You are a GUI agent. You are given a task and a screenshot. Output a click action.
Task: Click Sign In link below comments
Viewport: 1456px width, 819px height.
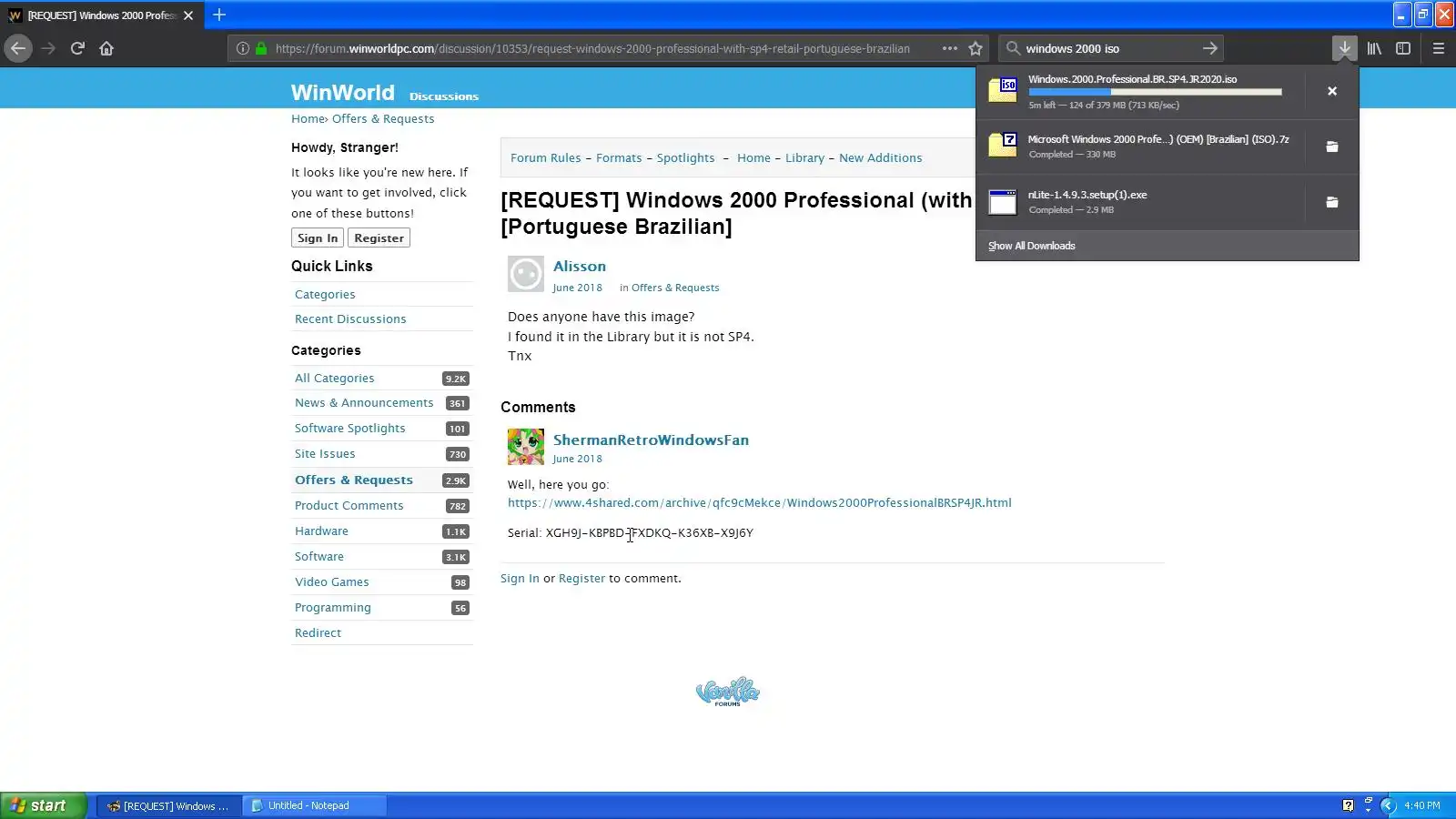point(520,578)
